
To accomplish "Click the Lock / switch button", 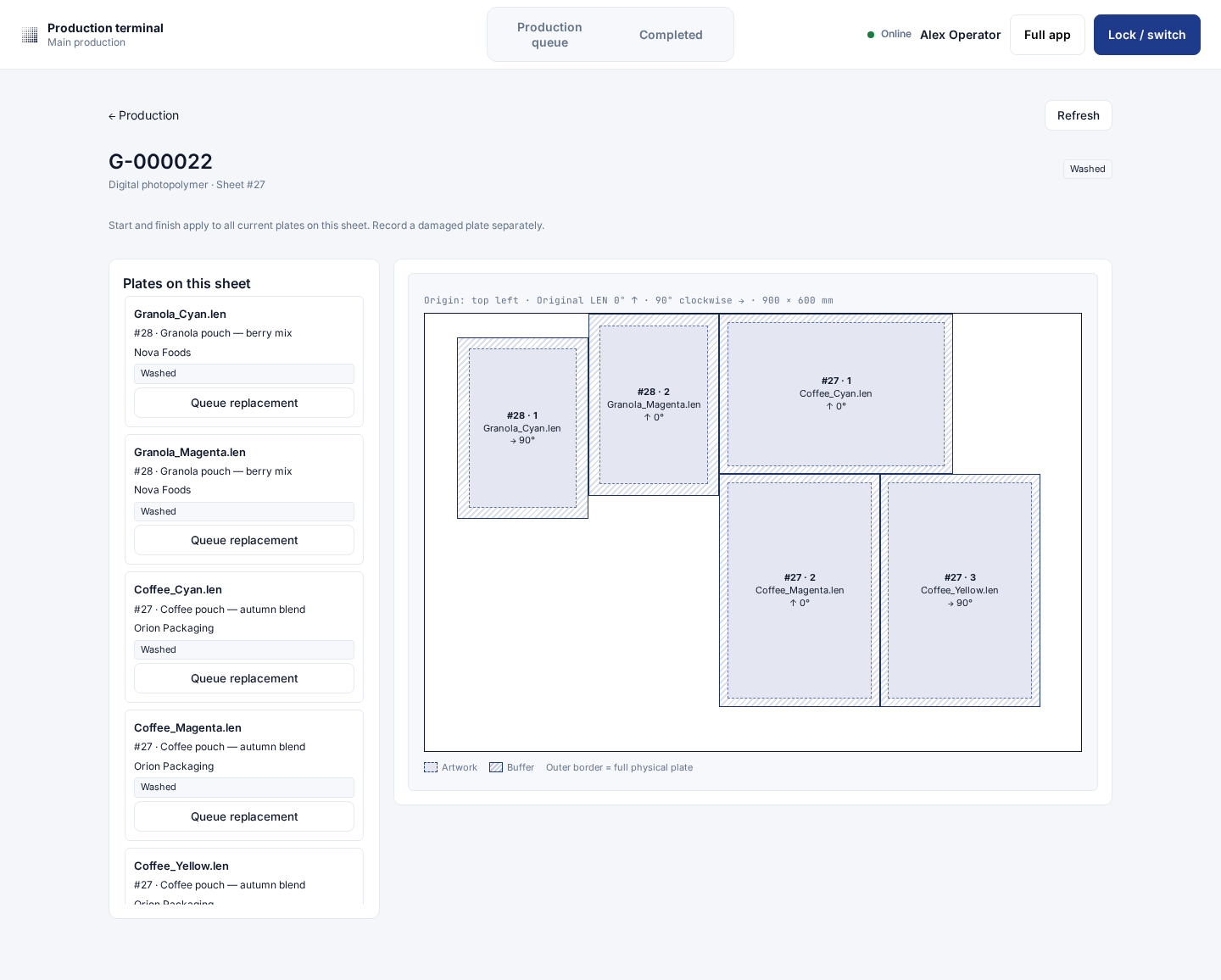I will 1146,35.
